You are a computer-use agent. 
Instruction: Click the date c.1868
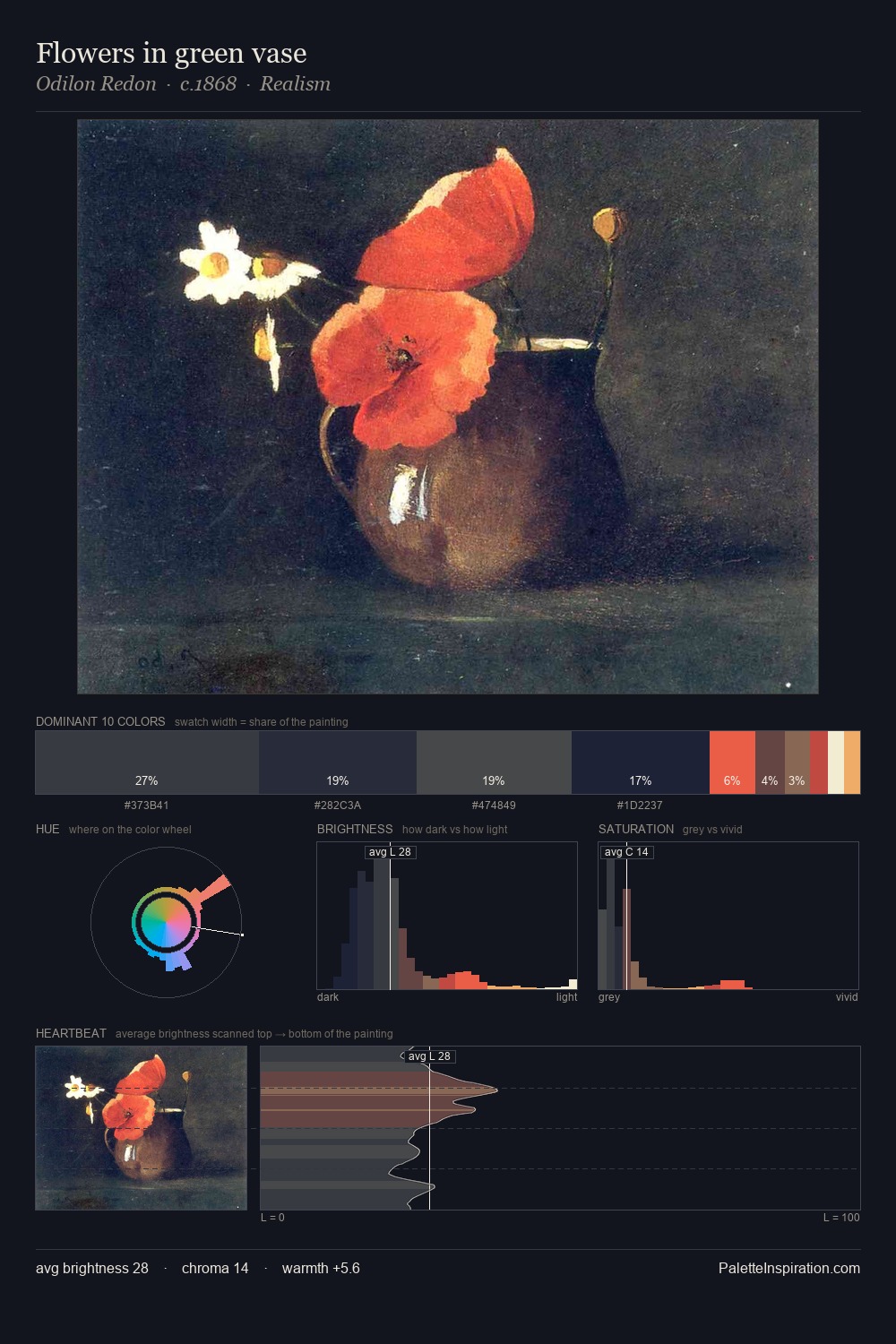(208, 84)
